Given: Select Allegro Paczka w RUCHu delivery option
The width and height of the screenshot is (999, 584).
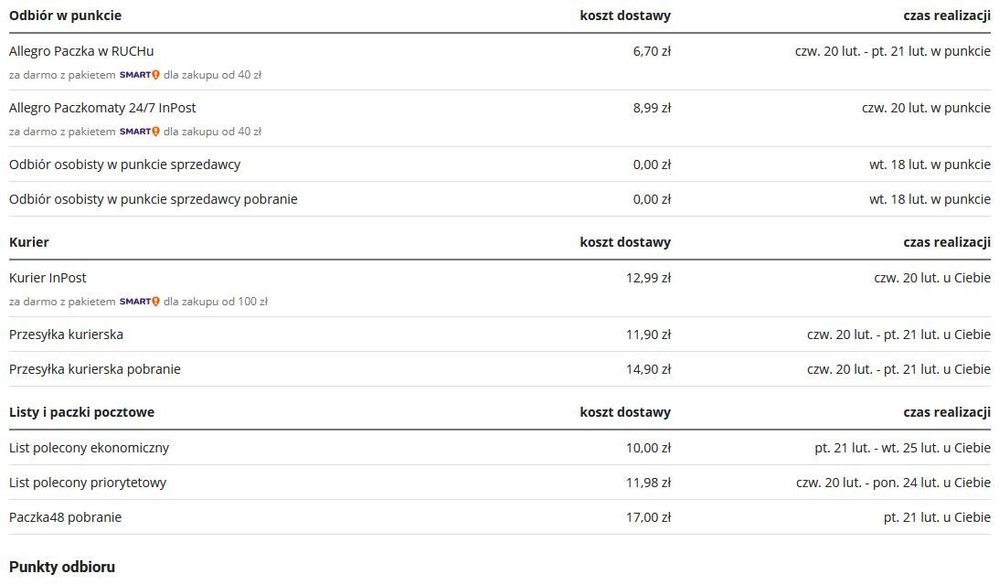Looking at the screenshot, I should click(81, 51).
